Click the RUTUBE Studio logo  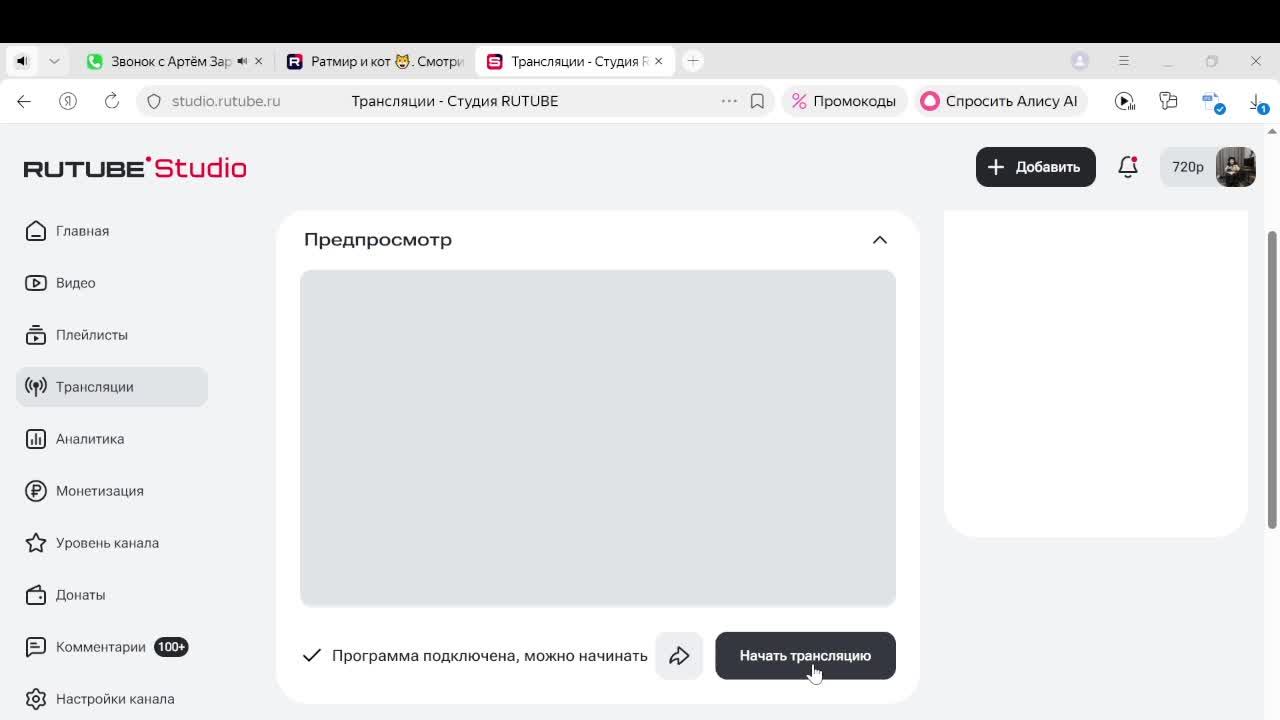click(x=135, y=168)
